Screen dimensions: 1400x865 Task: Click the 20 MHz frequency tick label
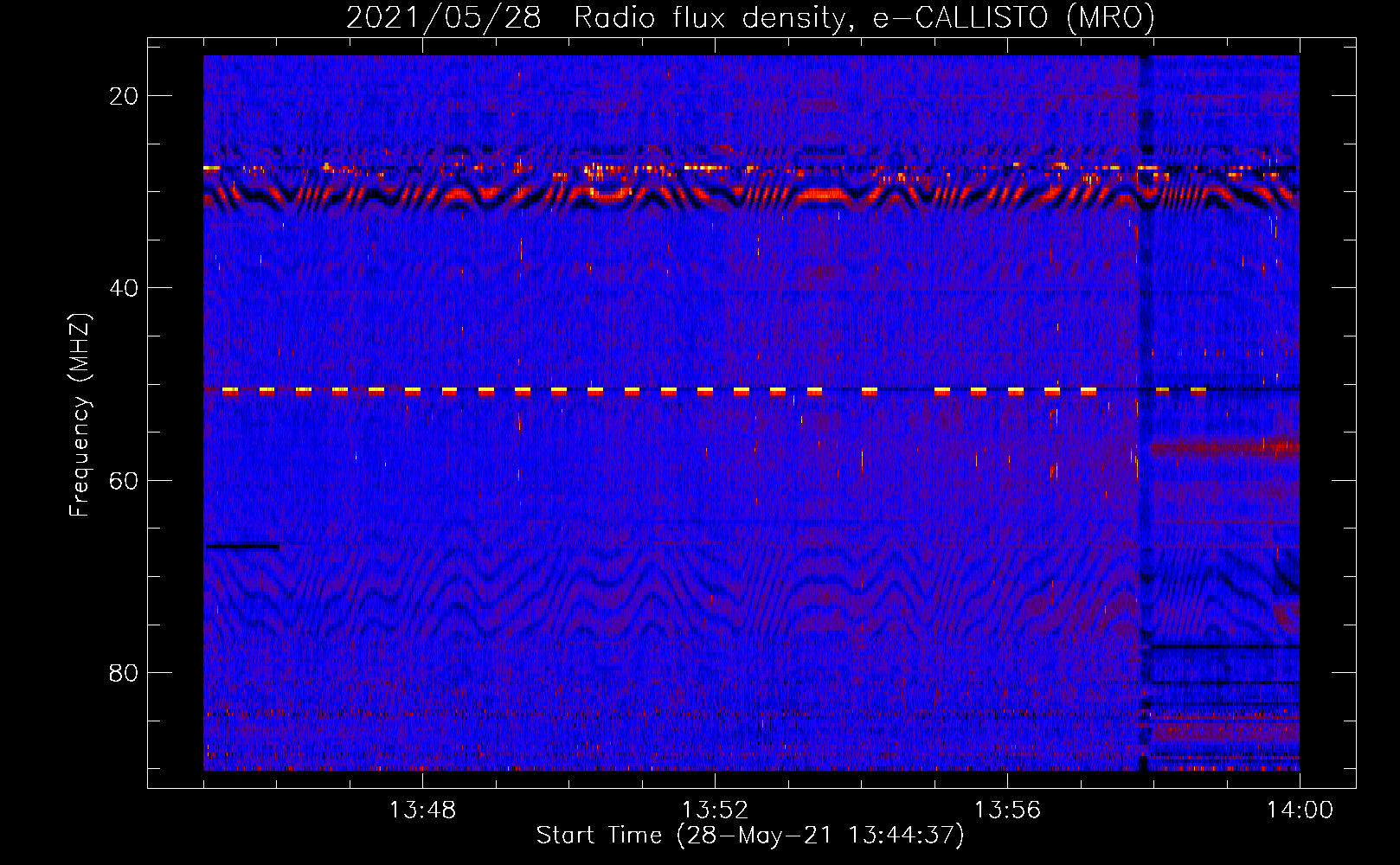(125, 95)
